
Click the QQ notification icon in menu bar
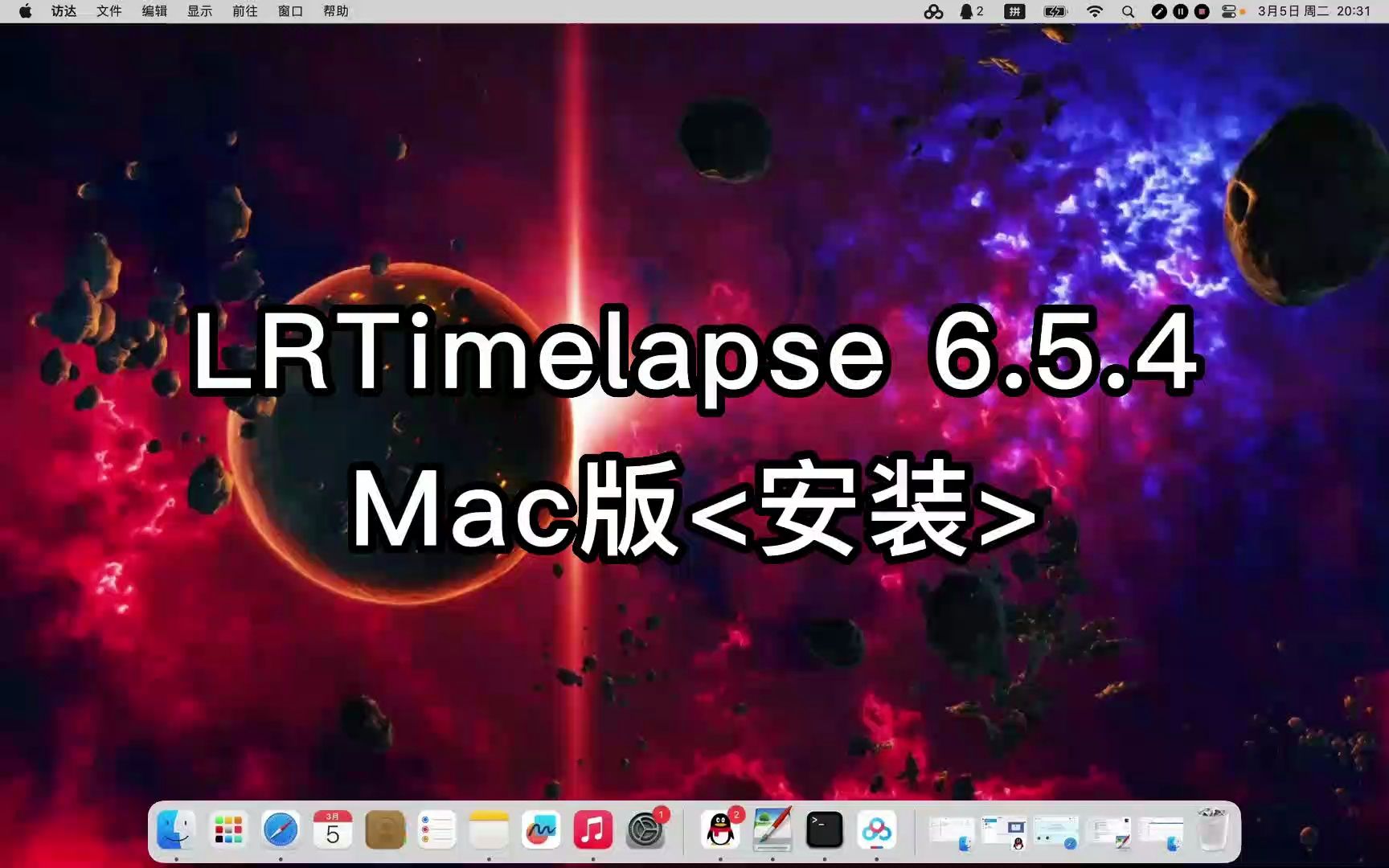click(971, 11)
